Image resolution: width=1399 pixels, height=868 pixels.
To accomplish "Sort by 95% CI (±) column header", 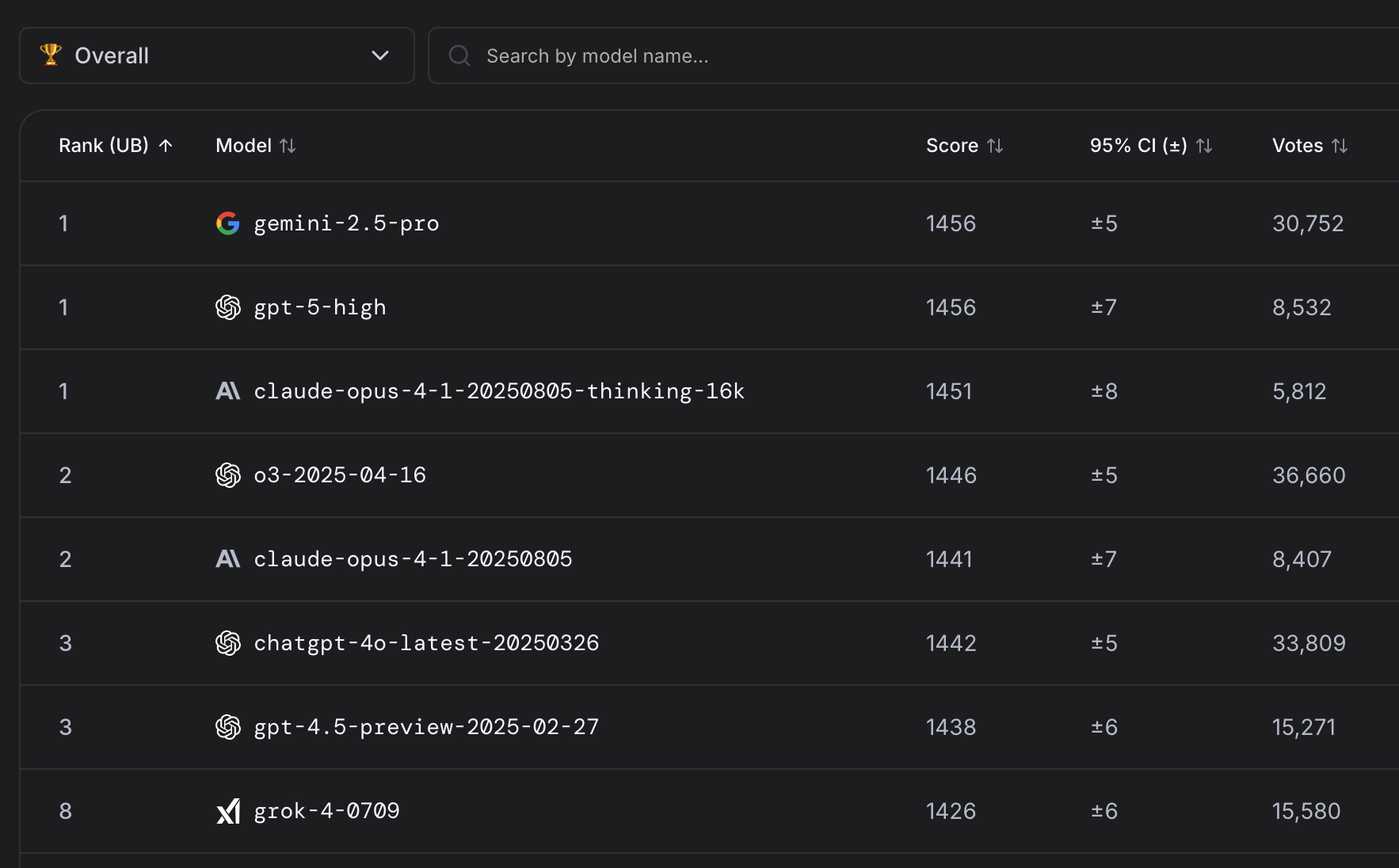I will click(1151, 146).
